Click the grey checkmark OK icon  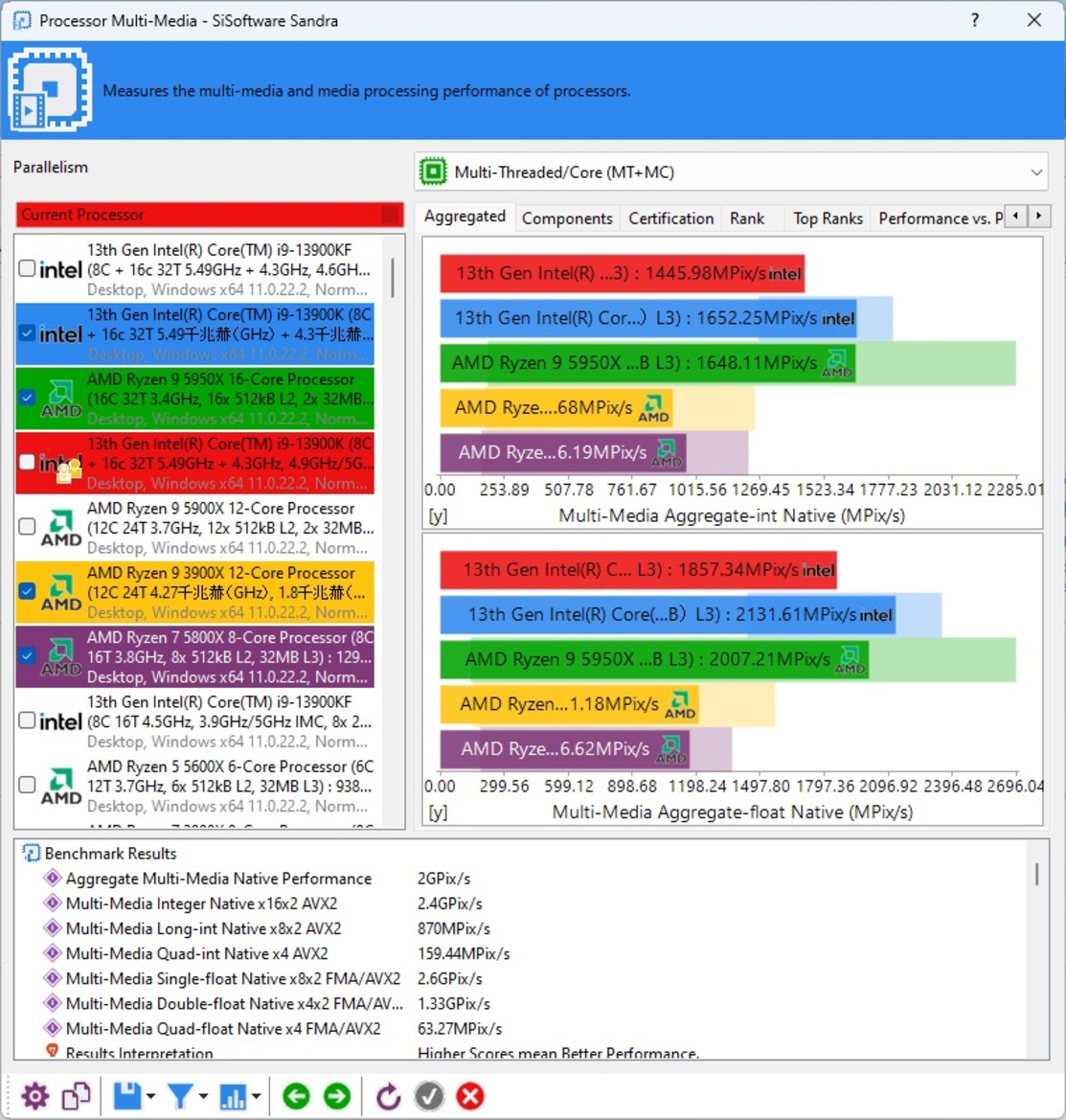point(429,1096)
